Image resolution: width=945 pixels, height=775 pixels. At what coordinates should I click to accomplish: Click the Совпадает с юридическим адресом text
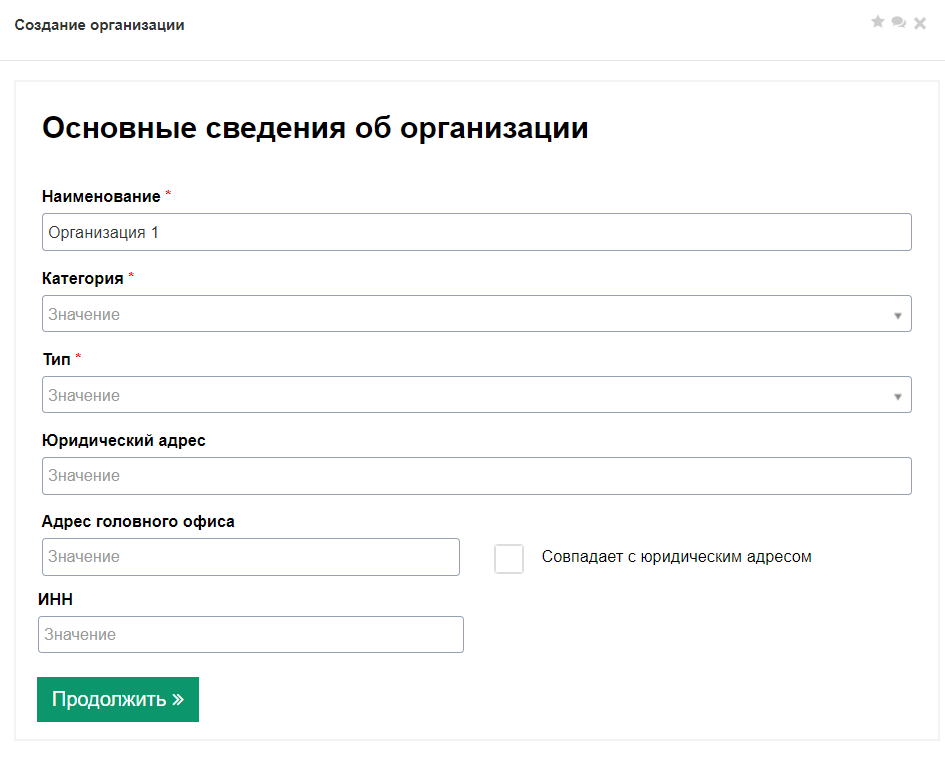(676, 557)
